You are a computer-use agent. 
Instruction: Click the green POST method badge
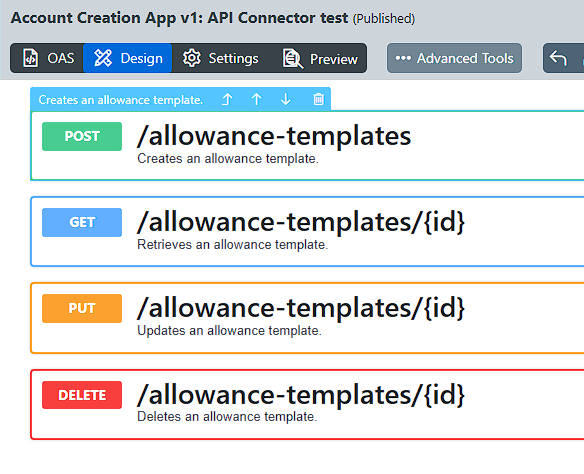pos(82,136)
